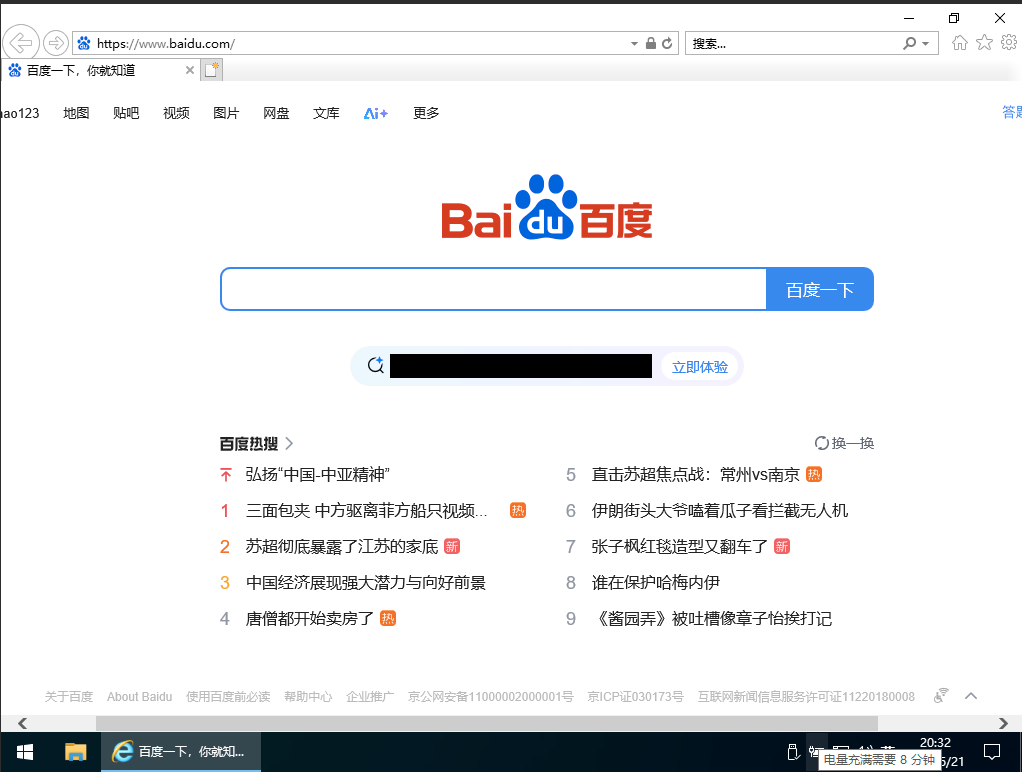Click the 热 badge next to 唐僧都开始卖房了
Image resolution: width=1022 pixels, height=772 pixels.
pos(388,618)
